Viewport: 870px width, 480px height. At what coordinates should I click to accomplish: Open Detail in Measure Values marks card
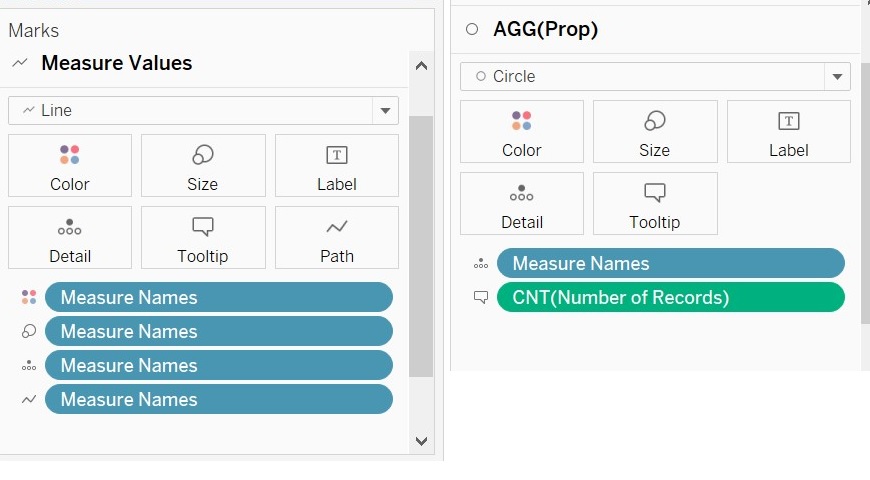(x=70, y=238)
